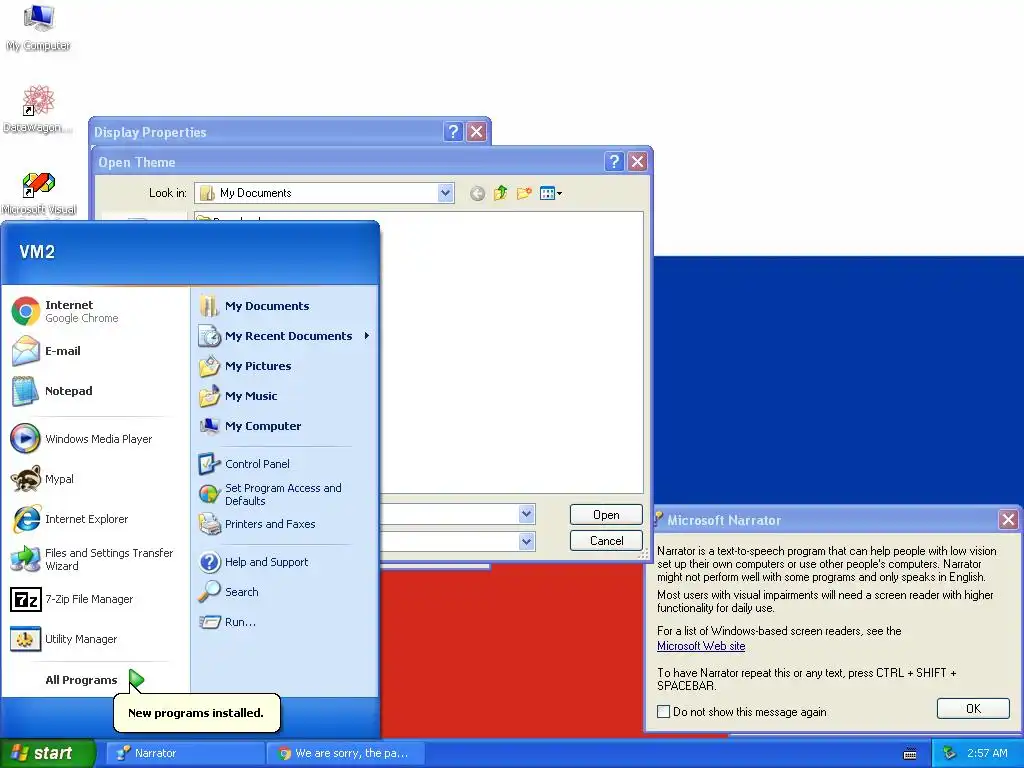Expand the files of type dropdown arrow
The image size is (1024, 768).
pyautogui.click(x=526, y=541)
